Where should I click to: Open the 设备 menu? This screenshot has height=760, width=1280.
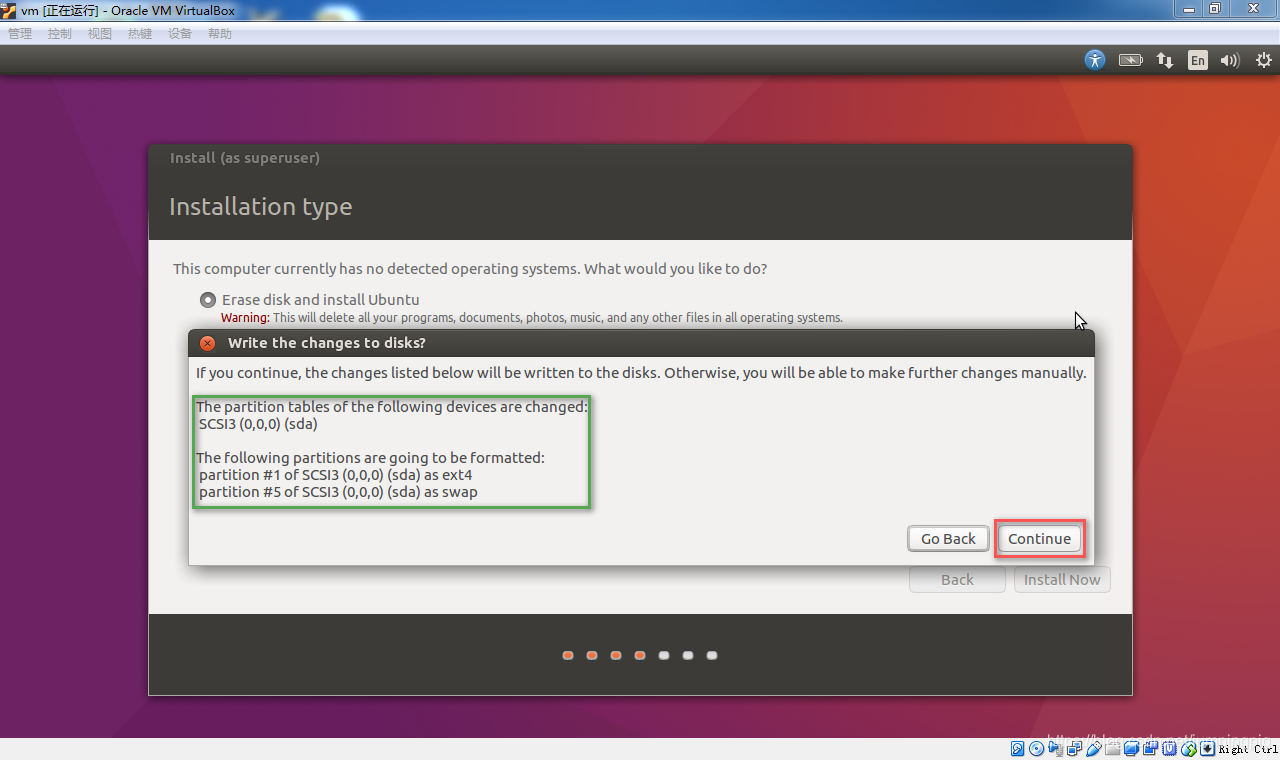(180, 34)
